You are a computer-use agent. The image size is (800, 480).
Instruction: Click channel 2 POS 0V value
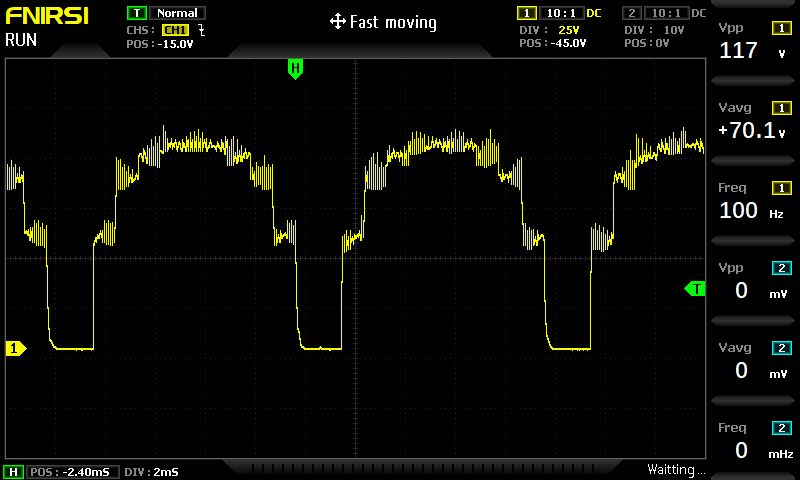pos(662,43)
